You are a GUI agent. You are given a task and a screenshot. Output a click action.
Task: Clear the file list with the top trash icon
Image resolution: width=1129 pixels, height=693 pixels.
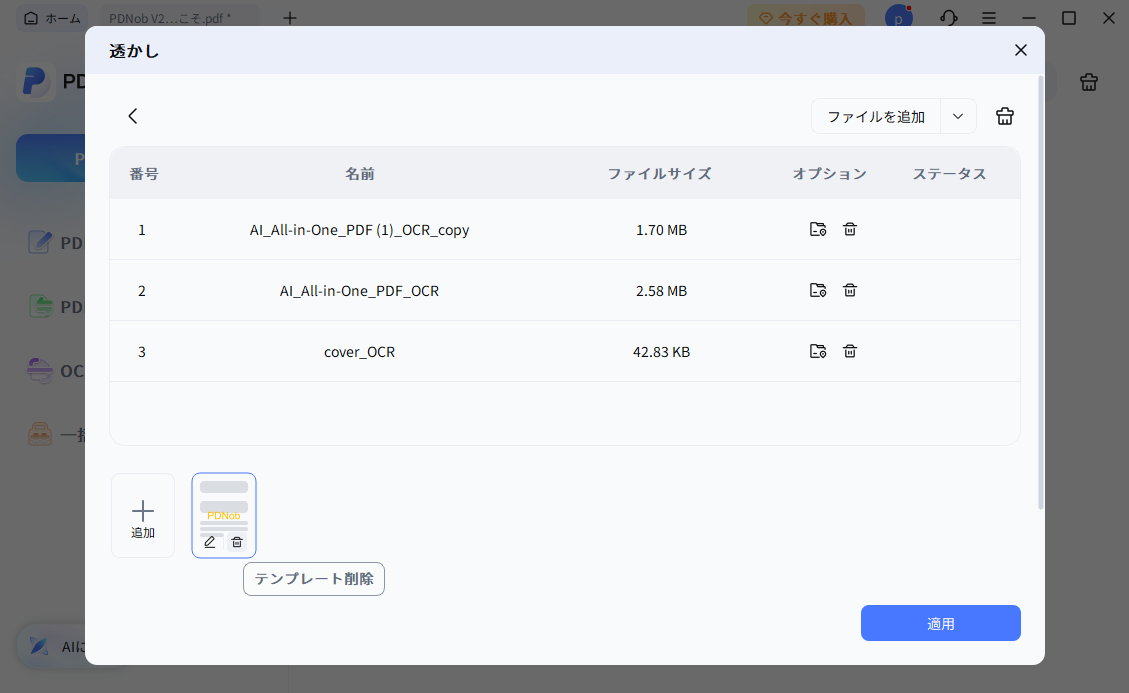[x=1004, y=116]
